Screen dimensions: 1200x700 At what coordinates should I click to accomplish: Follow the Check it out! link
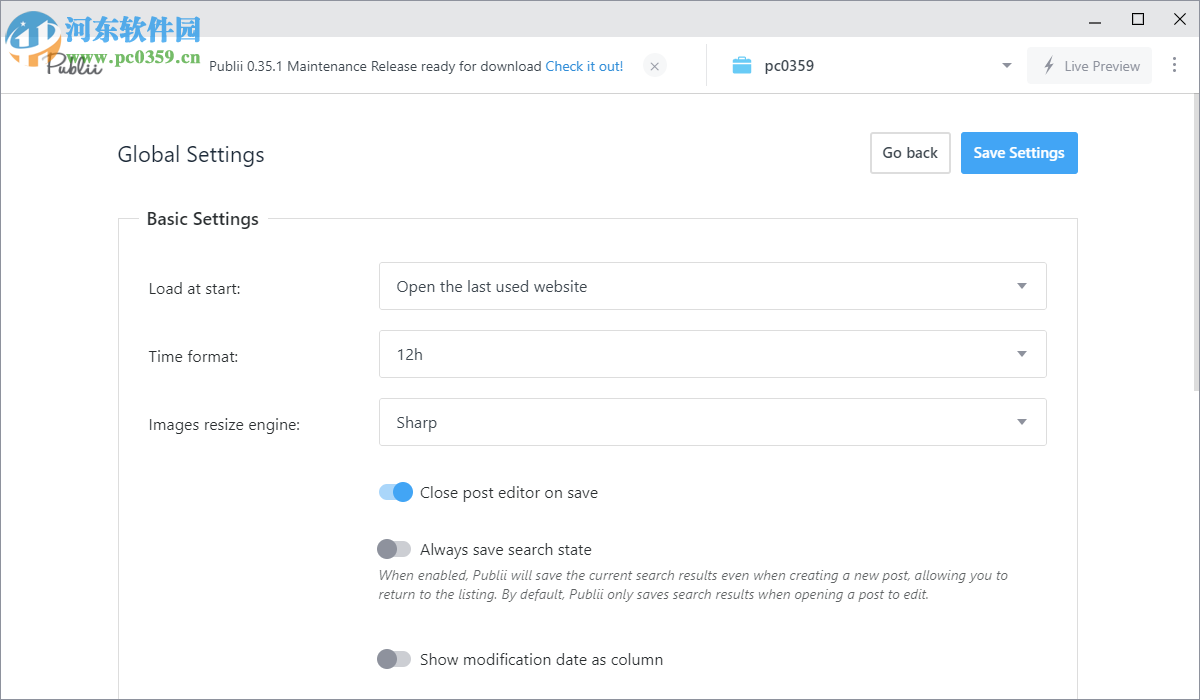click(x=584, y=66)
